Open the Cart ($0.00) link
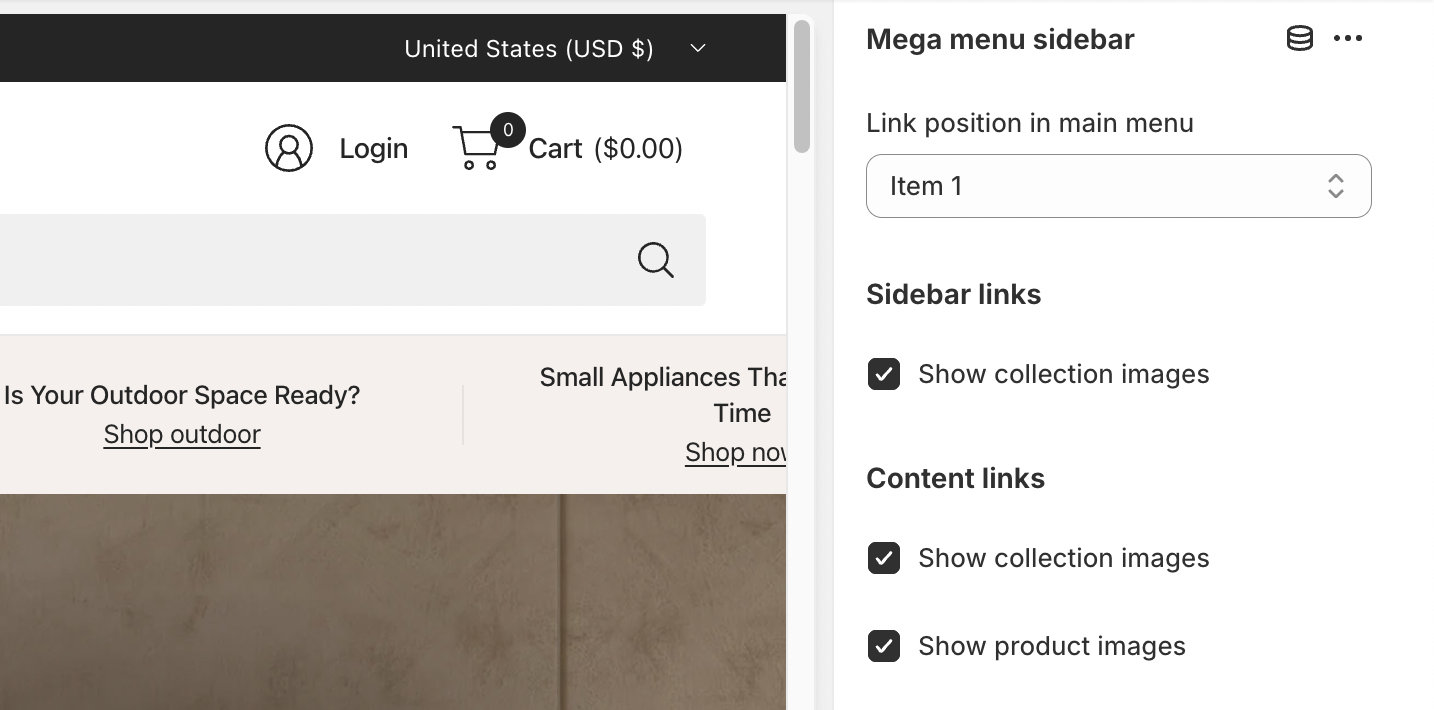 coord(605,148)
